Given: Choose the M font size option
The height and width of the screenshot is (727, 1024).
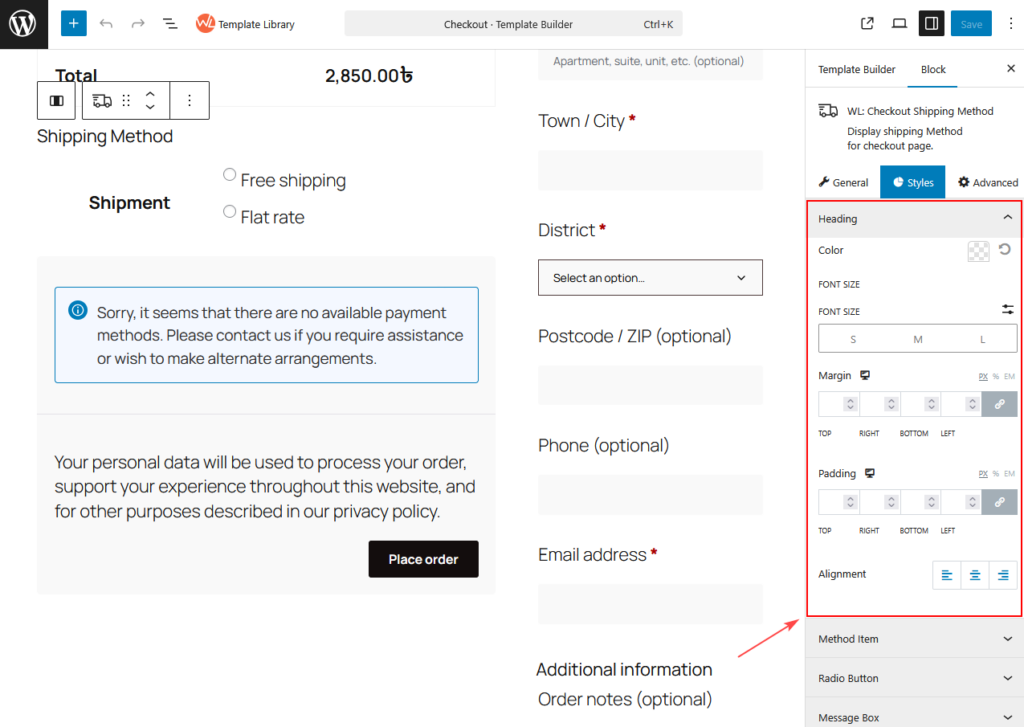Looking at the screenshot, I should click(917, 339).
